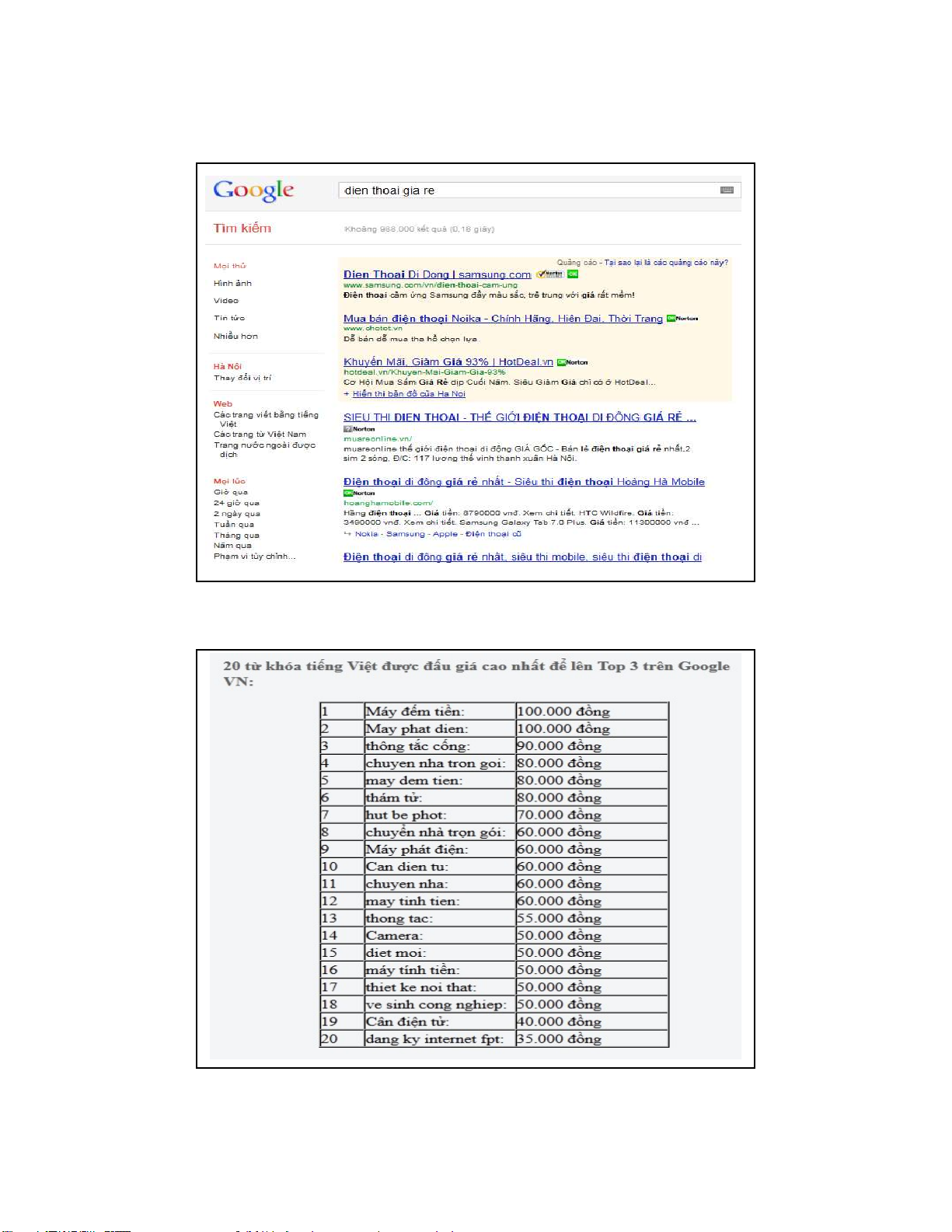Click Norton OK badge under Hoàng Hà Mobile result
Image resolution: width=952 pixels, height=1232 pixels.
[x=359, y=493]
